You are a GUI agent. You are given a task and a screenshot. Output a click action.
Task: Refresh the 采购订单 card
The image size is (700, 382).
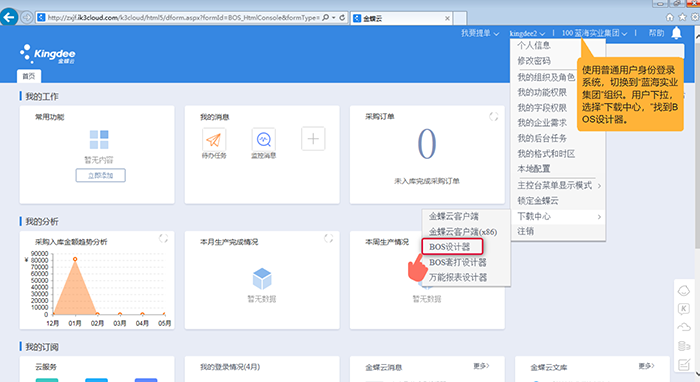click(x=493, y=117)
